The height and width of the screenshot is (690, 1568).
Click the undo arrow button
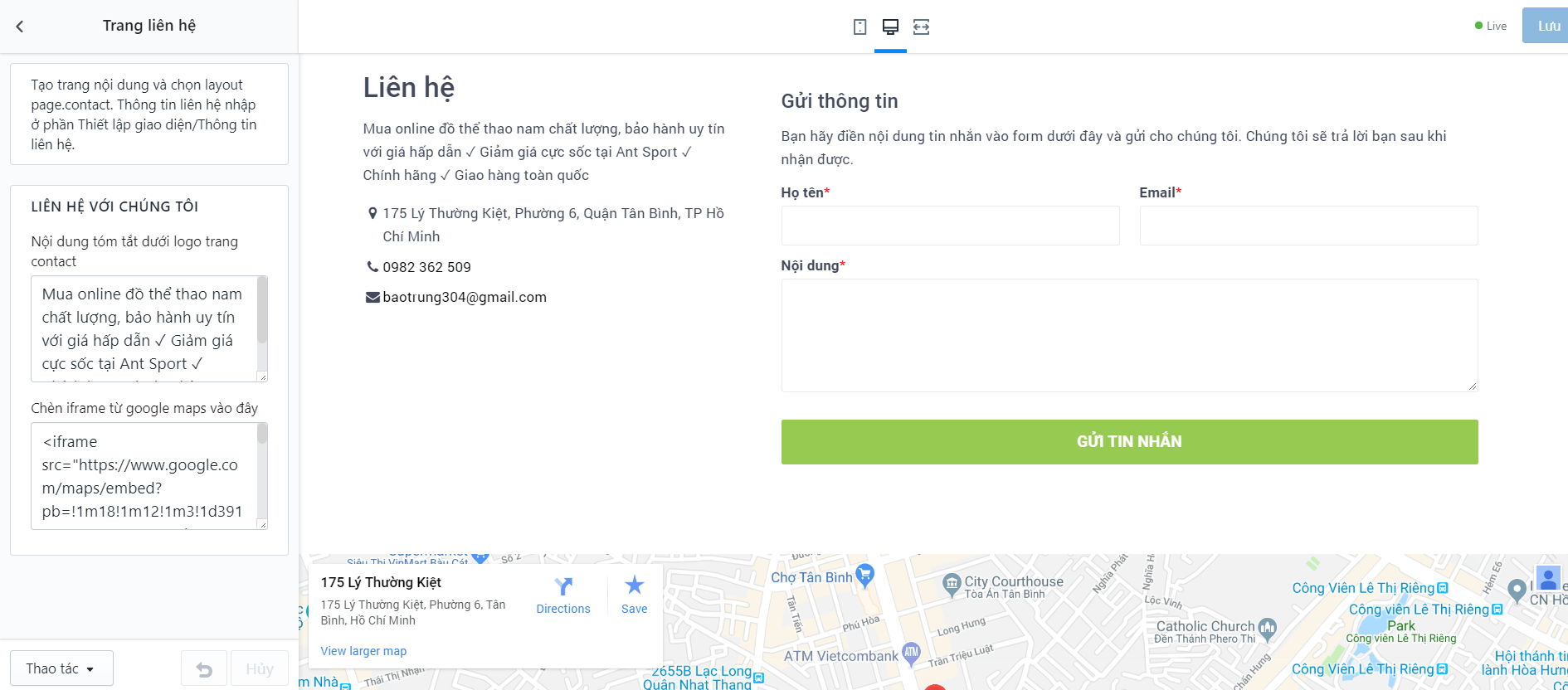point(204,669)
